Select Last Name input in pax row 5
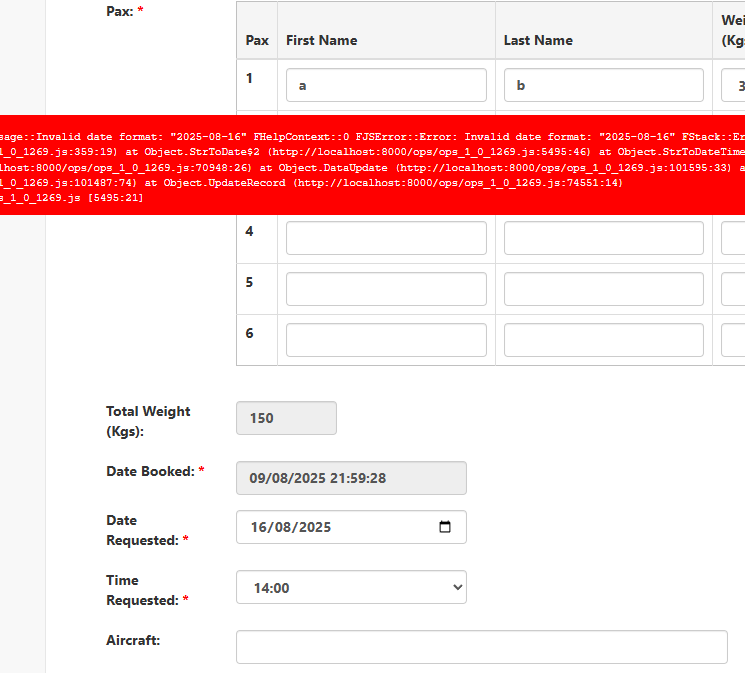 click(604, 289)
